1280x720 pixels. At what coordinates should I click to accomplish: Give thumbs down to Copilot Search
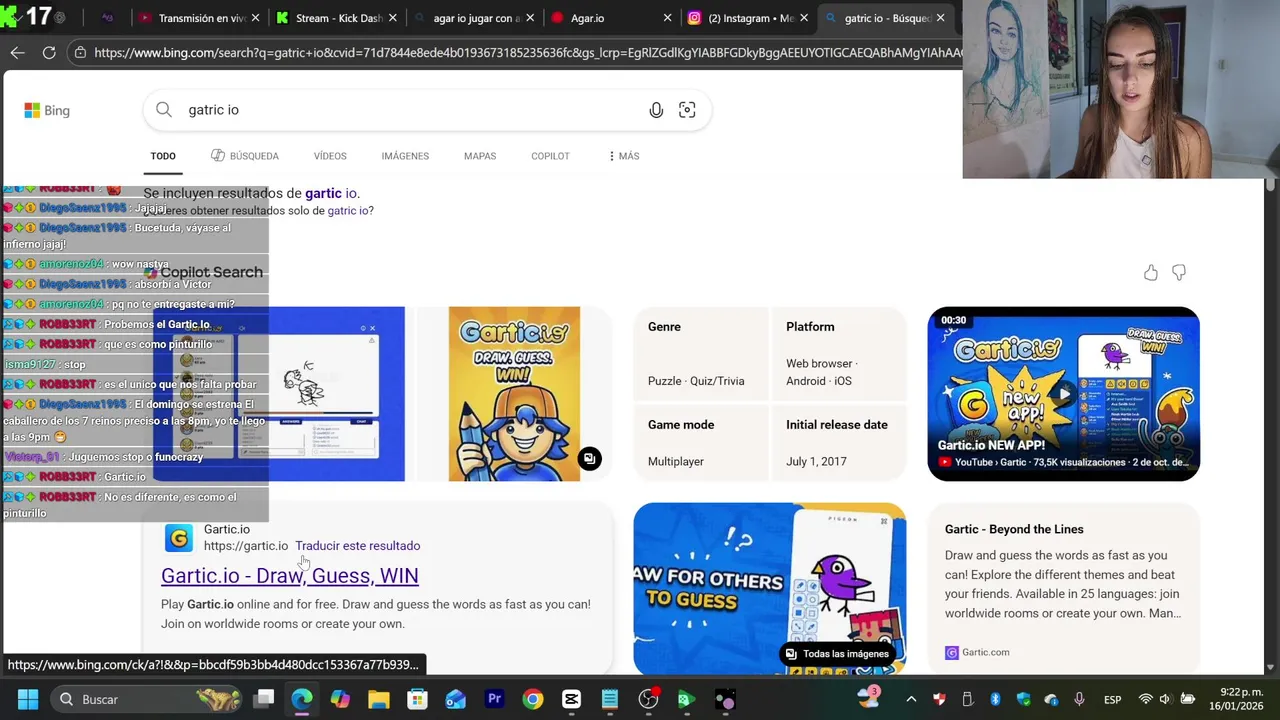pos(1179,272)
